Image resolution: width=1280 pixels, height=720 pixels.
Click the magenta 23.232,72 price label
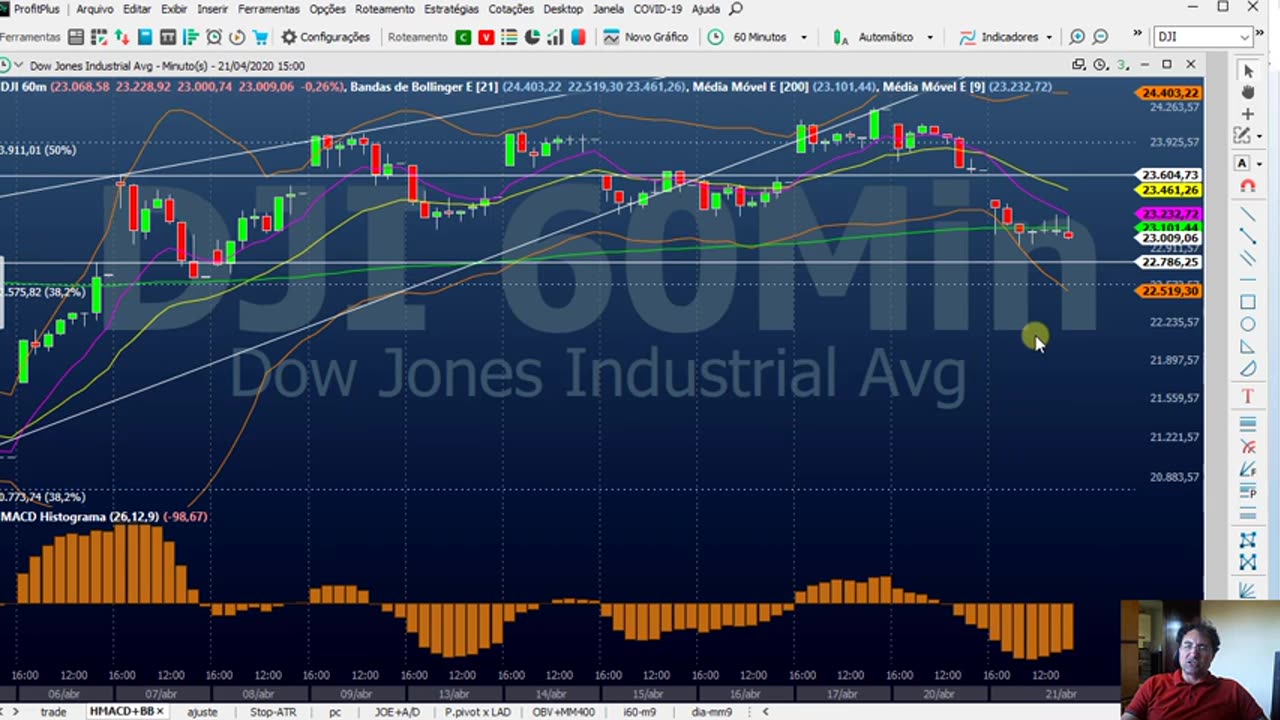1169,214
